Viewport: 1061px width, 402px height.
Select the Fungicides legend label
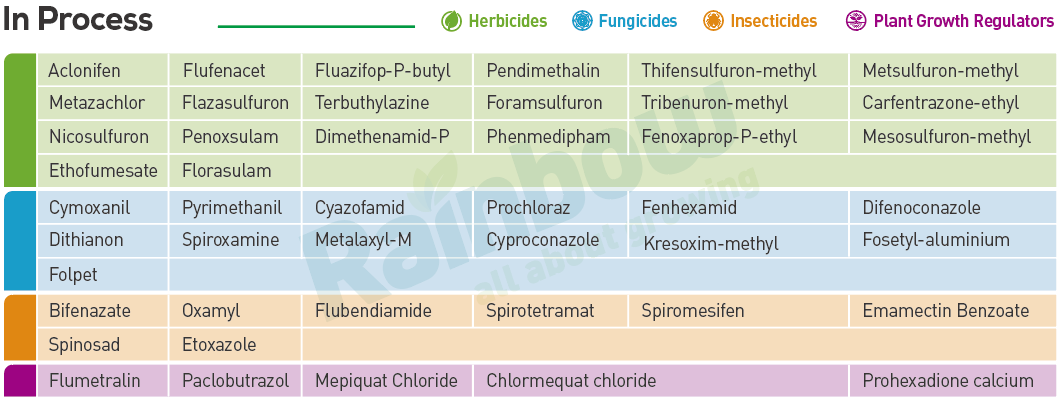point(637,22)
